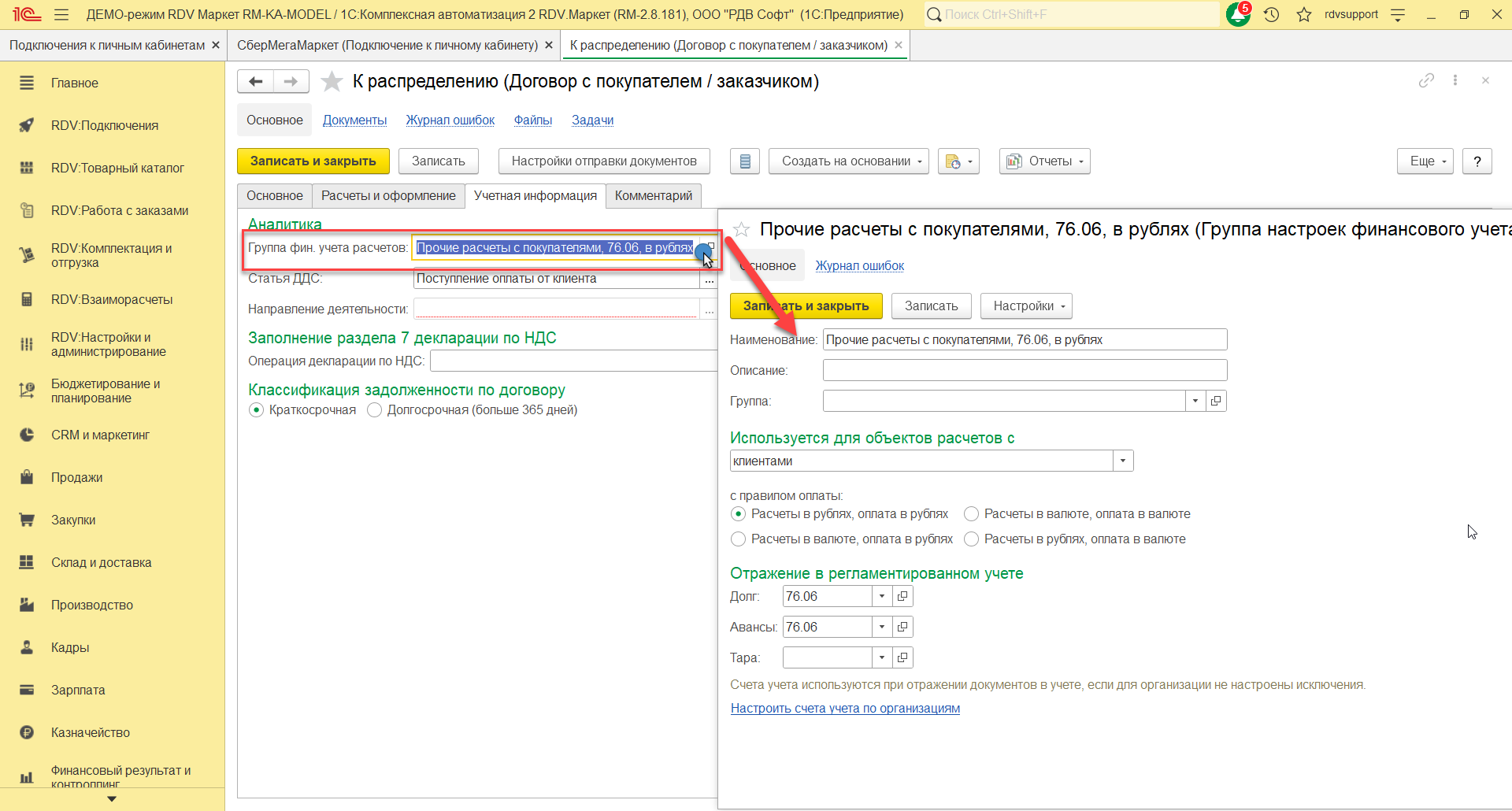
Task: Open Настроить счета учета по организациям link
Action: pyautogui.click(x=845, y=709)
